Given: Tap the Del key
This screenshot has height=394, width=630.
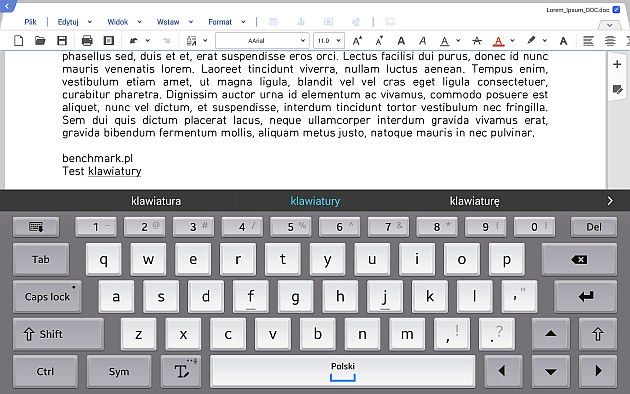Looking at the screenshot, I should [594, 227].
